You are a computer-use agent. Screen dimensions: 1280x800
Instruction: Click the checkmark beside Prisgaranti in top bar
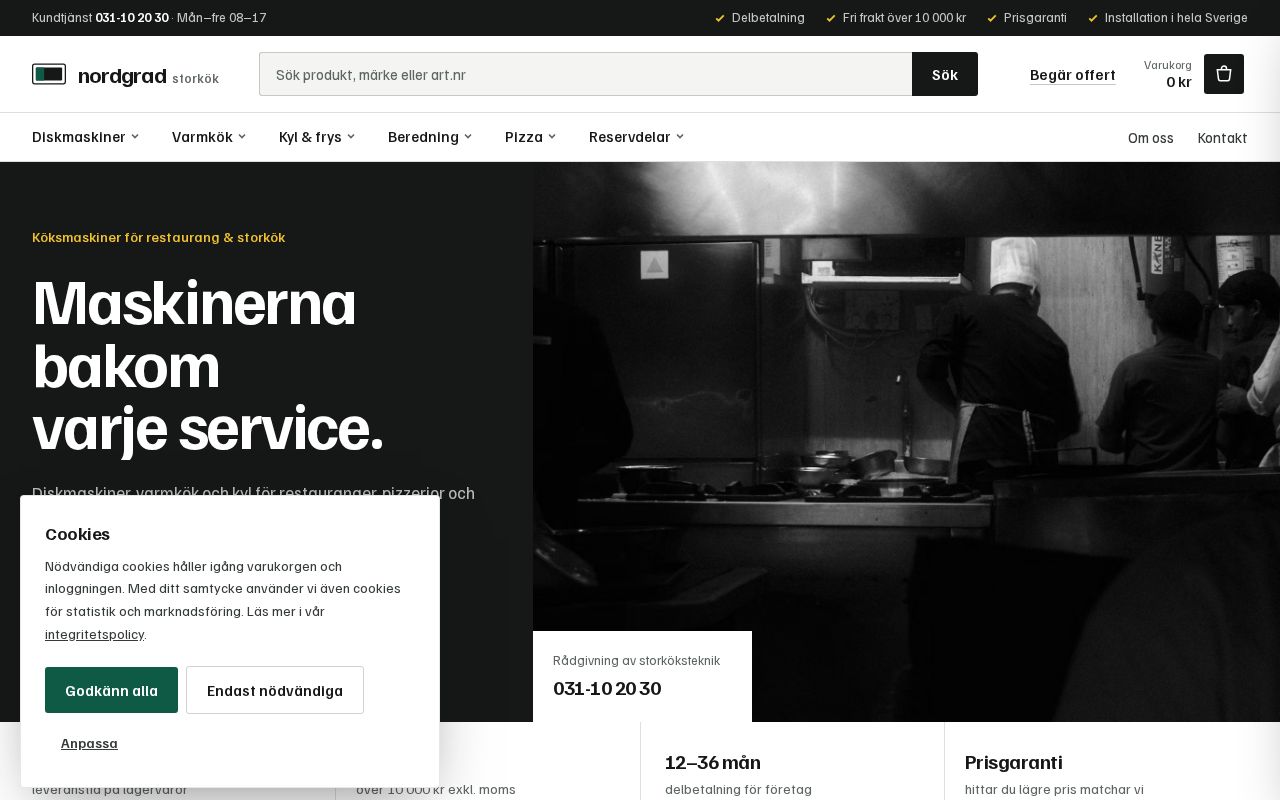[992, 18]
